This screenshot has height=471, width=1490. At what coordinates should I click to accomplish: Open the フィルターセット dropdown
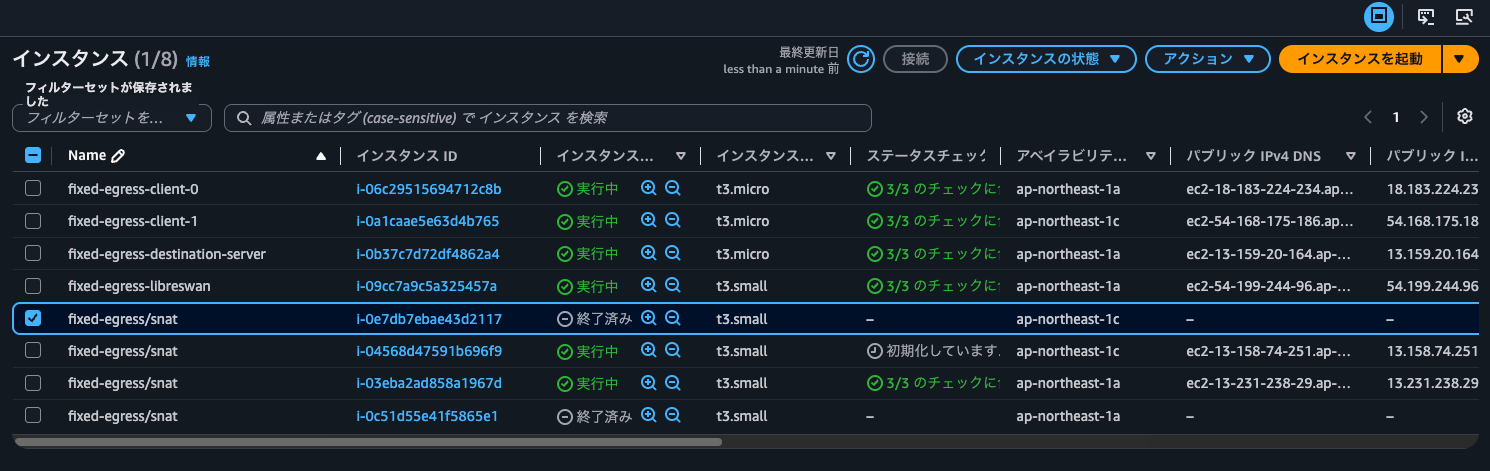pos(112,118)
